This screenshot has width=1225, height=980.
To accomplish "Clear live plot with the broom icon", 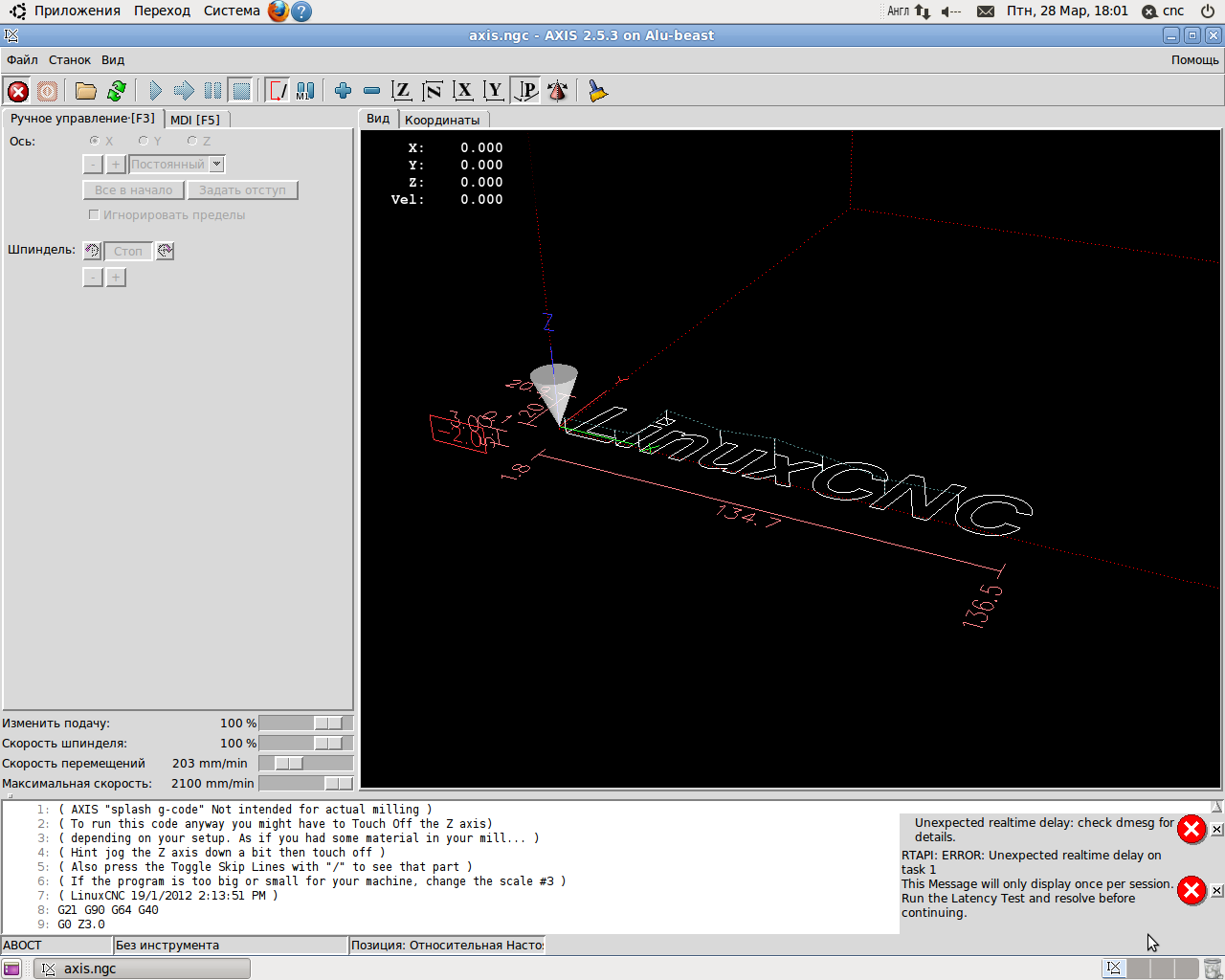I will click(x=598, y=91).
